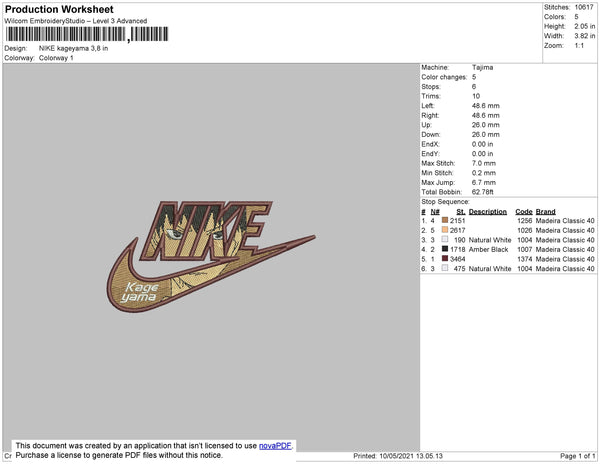The image size is (600, 464).
Task: Click the Natural White swatch for stop 6
Action: [445, 268]
